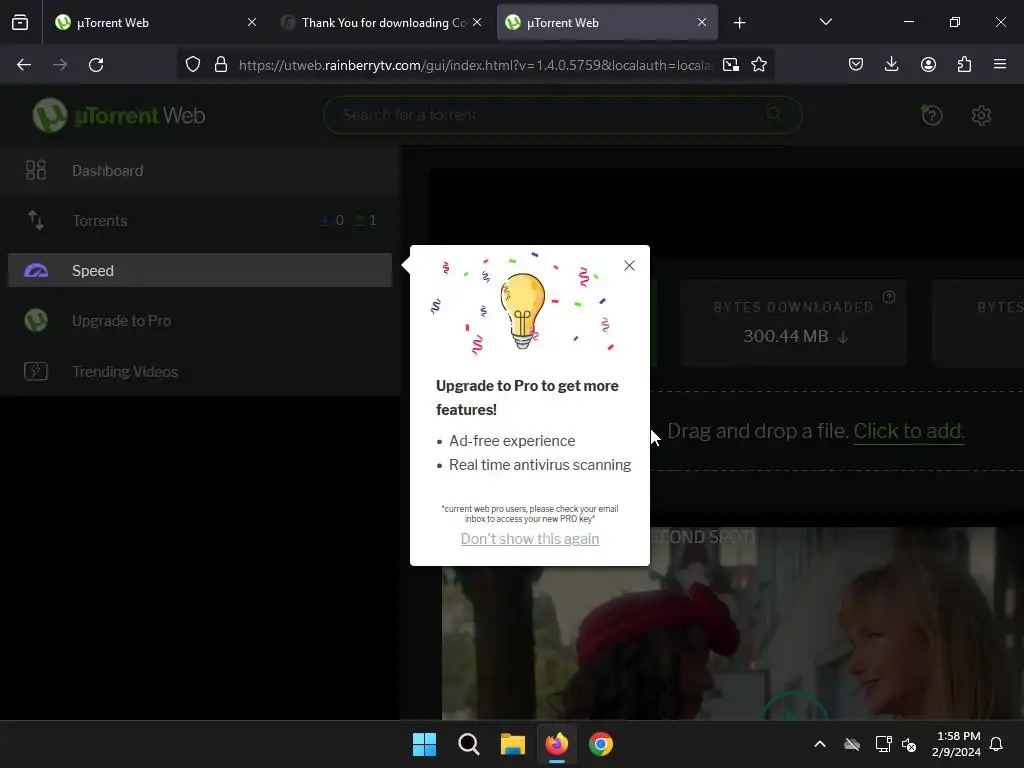Close the Upgrade to Pro popup

coord(629,265)
